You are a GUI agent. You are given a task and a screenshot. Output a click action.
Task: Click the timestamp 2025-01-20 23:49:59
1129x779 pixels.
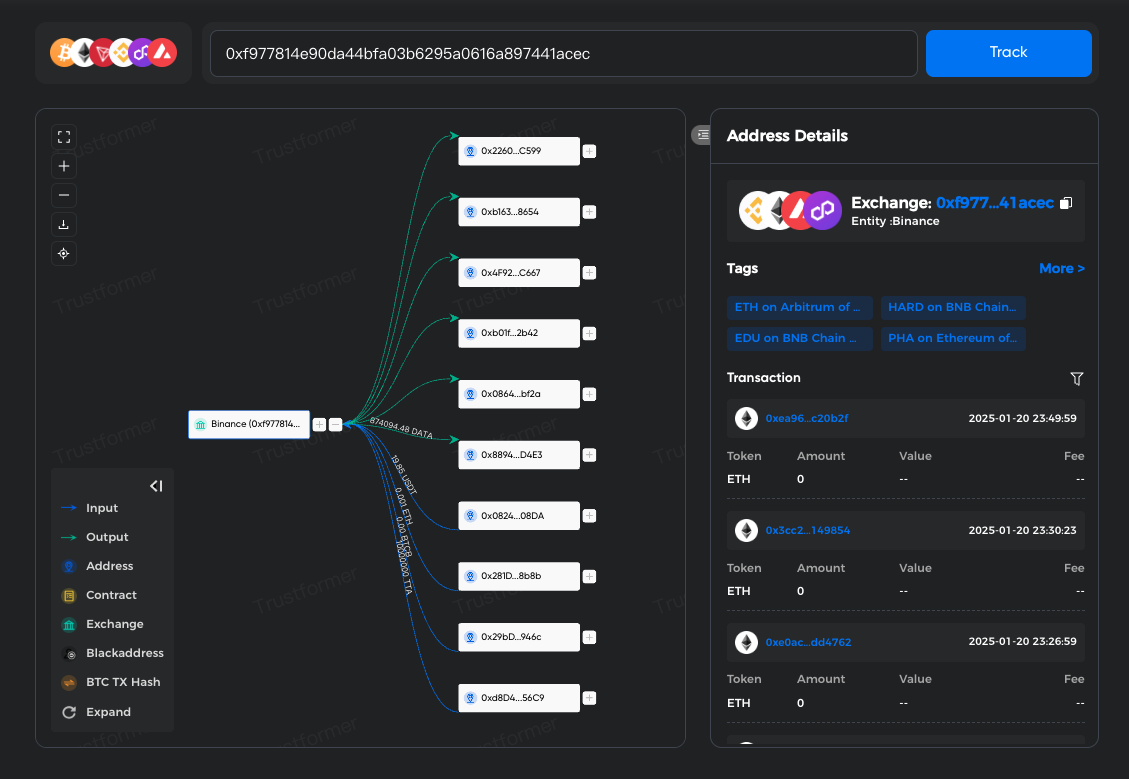coord(1022,418)
